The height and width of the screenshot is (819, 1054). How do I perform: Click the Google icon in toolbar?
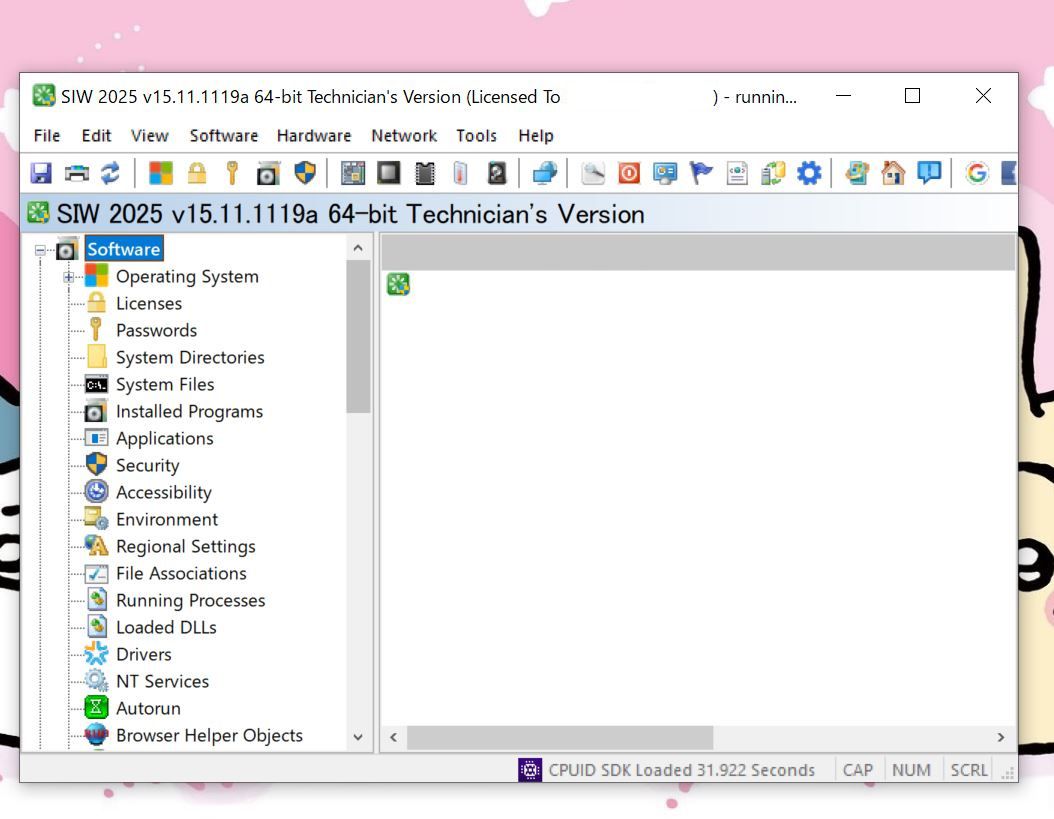tap(976, 173)
